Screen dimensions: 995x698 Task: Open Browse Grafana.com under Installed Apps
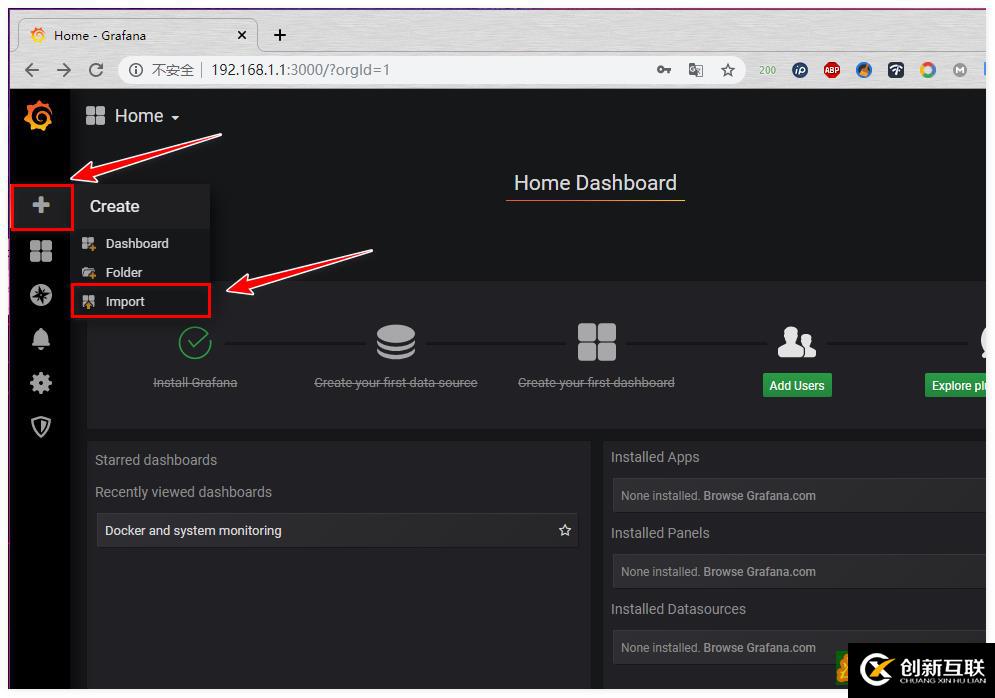click(x=760, y=496)
